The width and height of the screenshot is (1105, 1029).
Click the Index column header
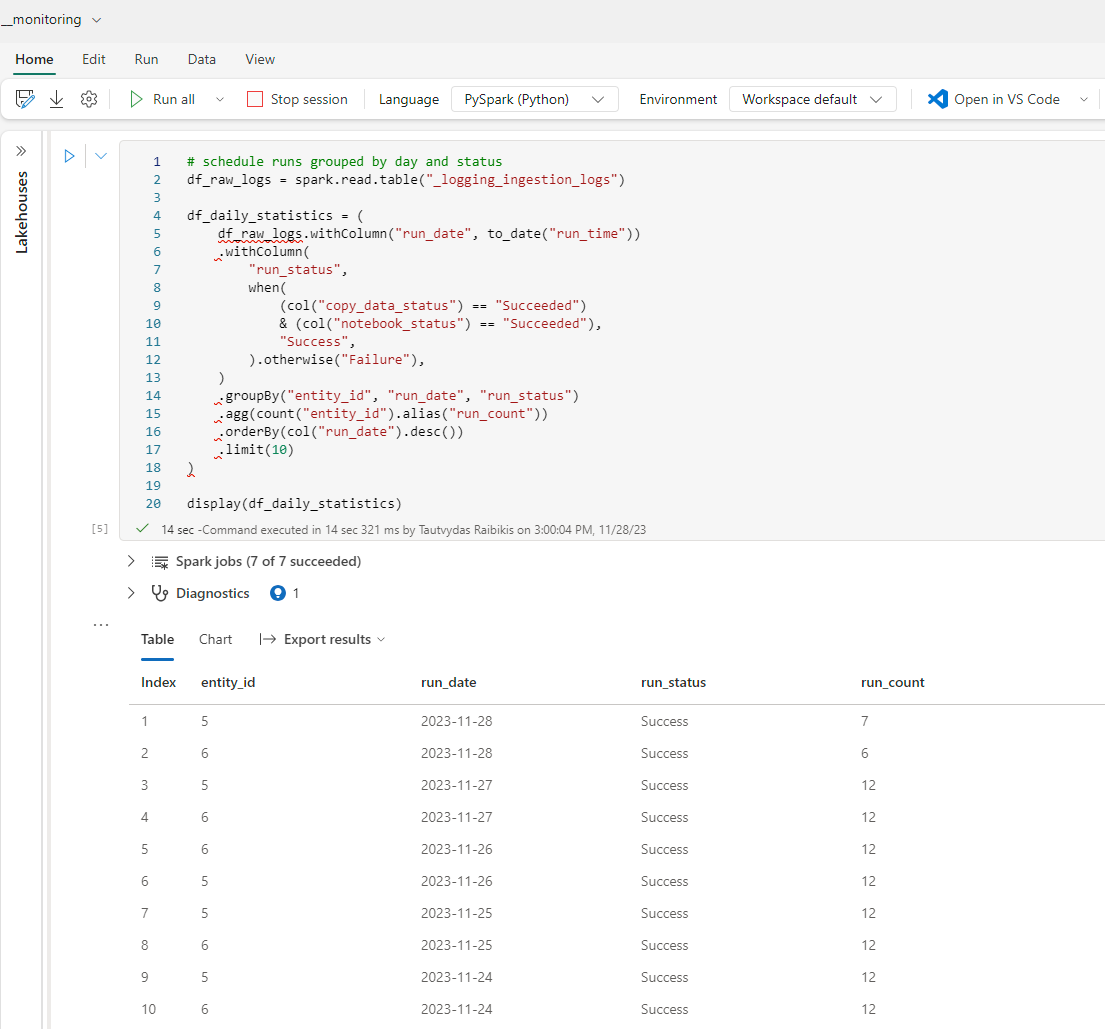click(x=158, y=682)
